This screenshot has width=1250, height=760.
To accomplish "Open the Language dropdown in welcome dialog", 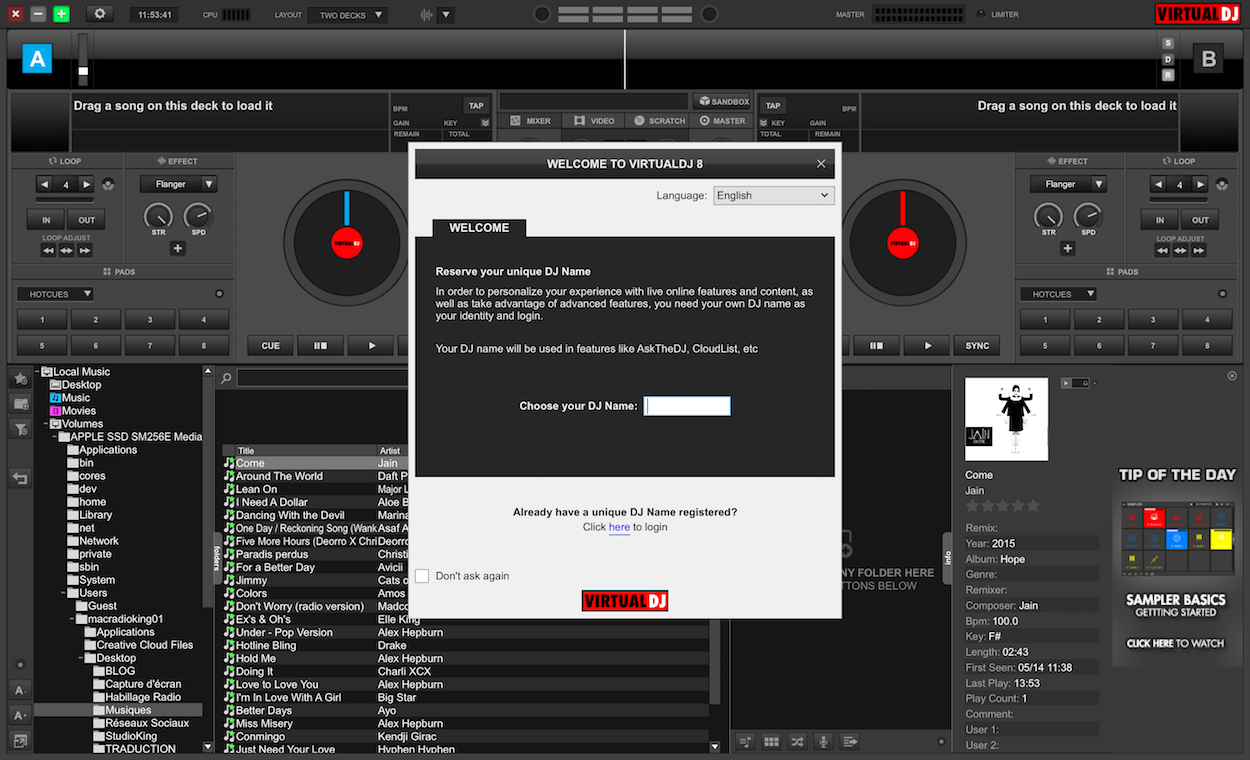I will [x=773, y=195].
